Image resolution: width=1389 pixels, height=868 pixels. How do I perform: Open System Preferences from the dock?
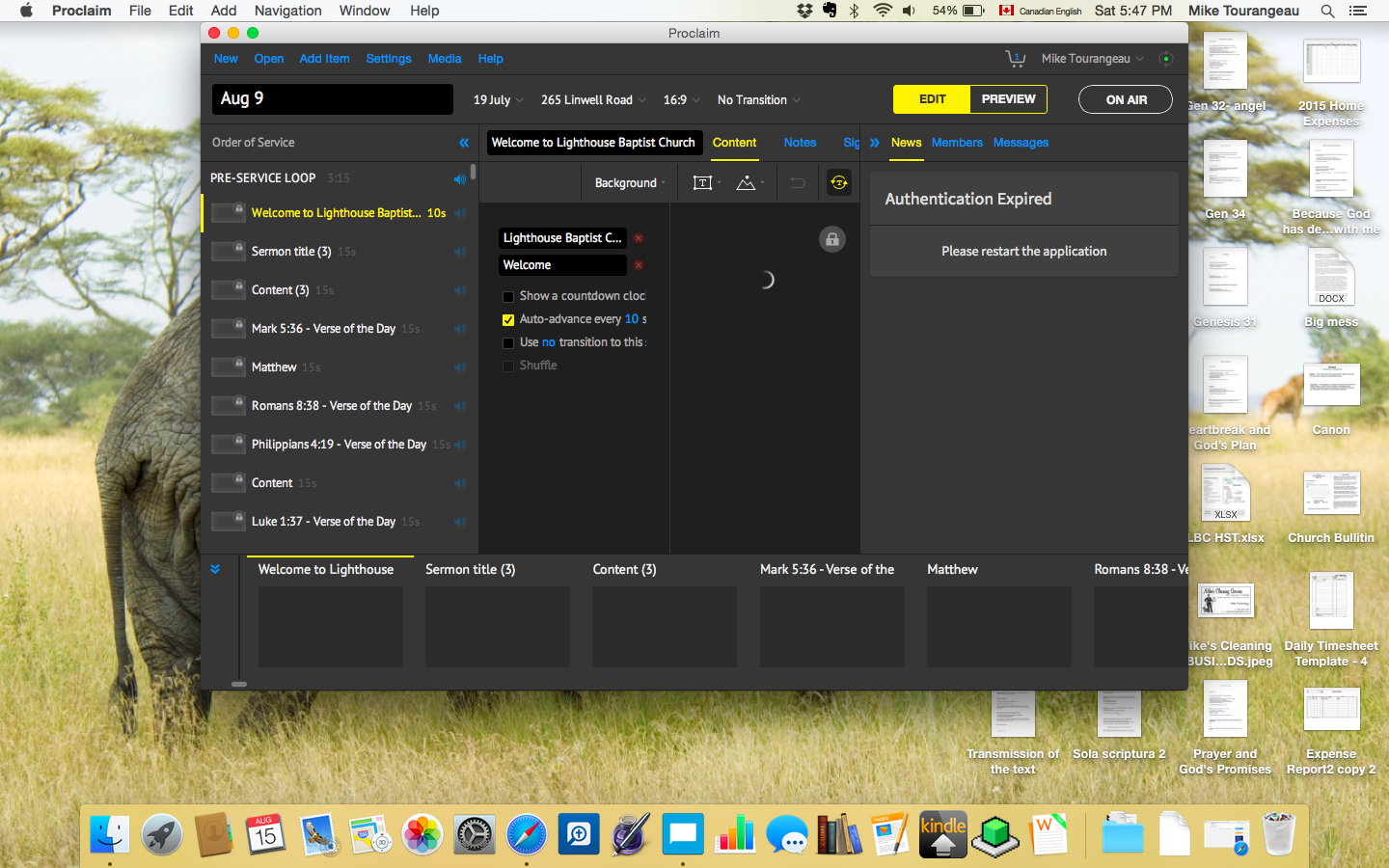click(x=475, y=834)
